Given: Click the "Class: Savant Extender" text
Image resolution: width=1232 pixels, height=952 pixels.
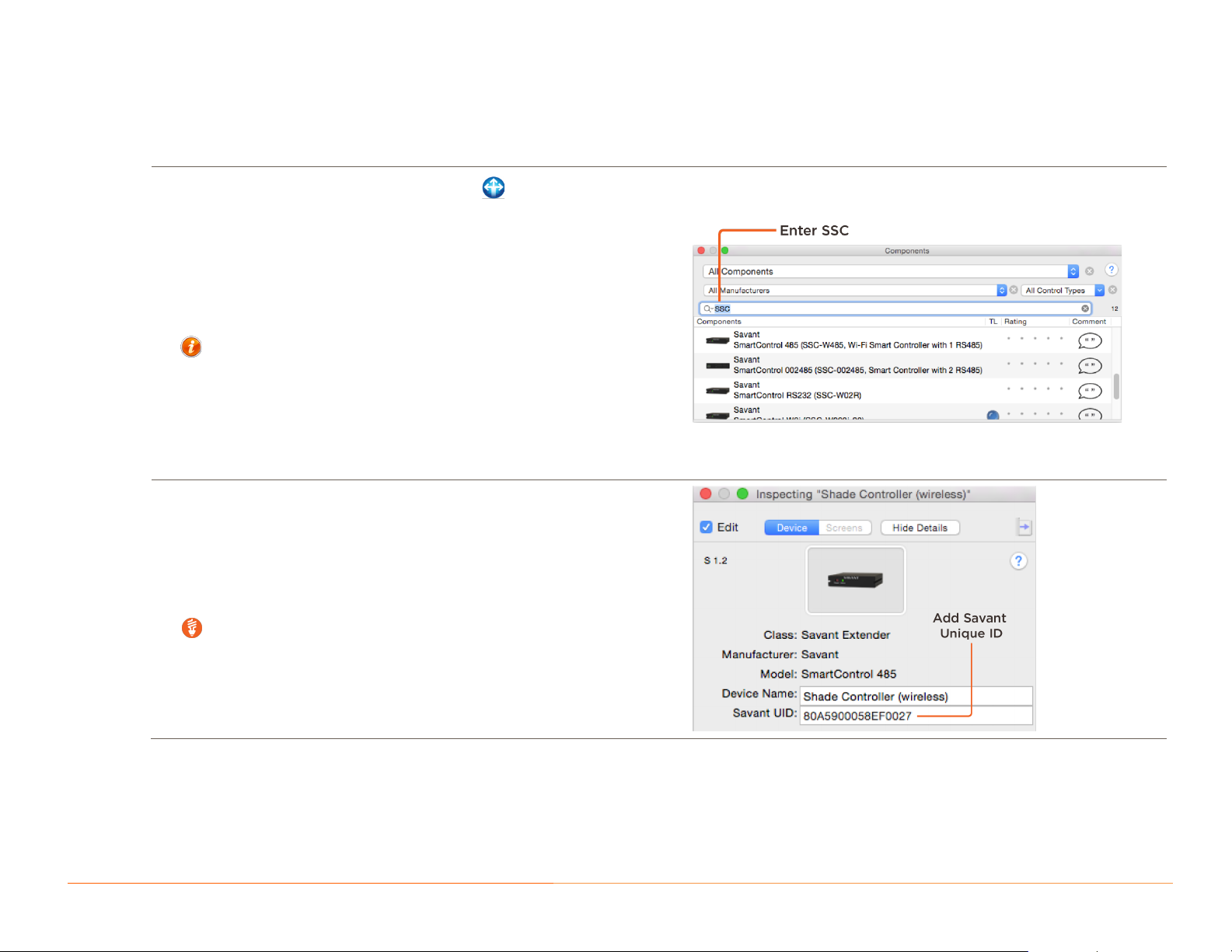Looking at the screenshot, I should (826, 635).
